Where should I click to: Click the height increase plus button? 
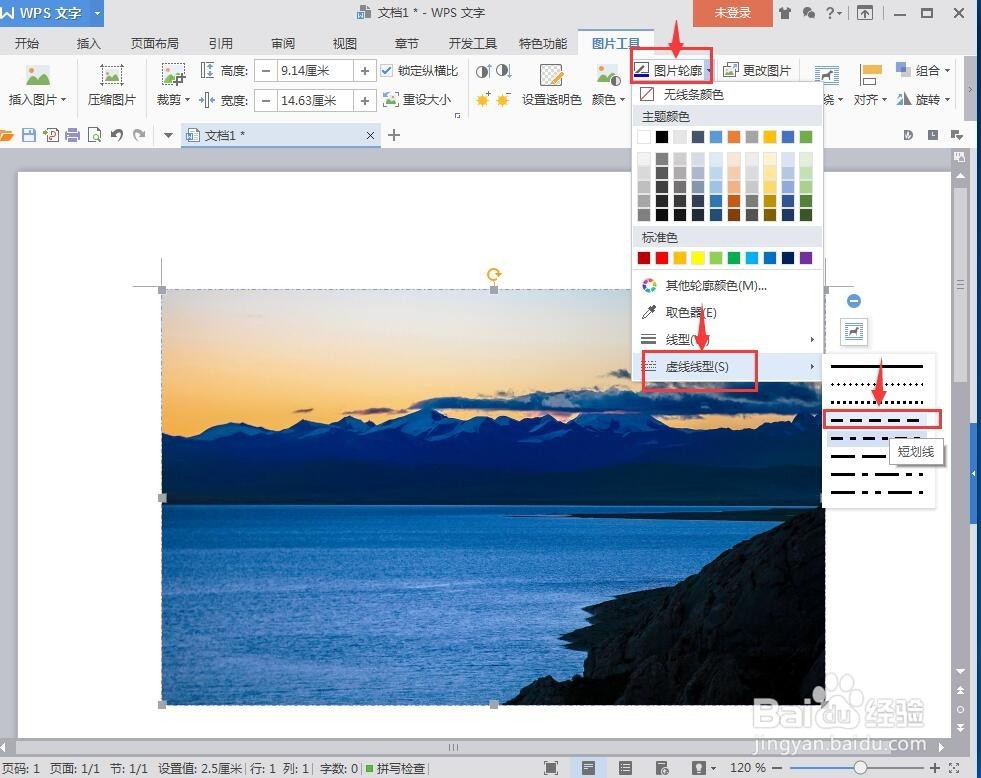365,71
